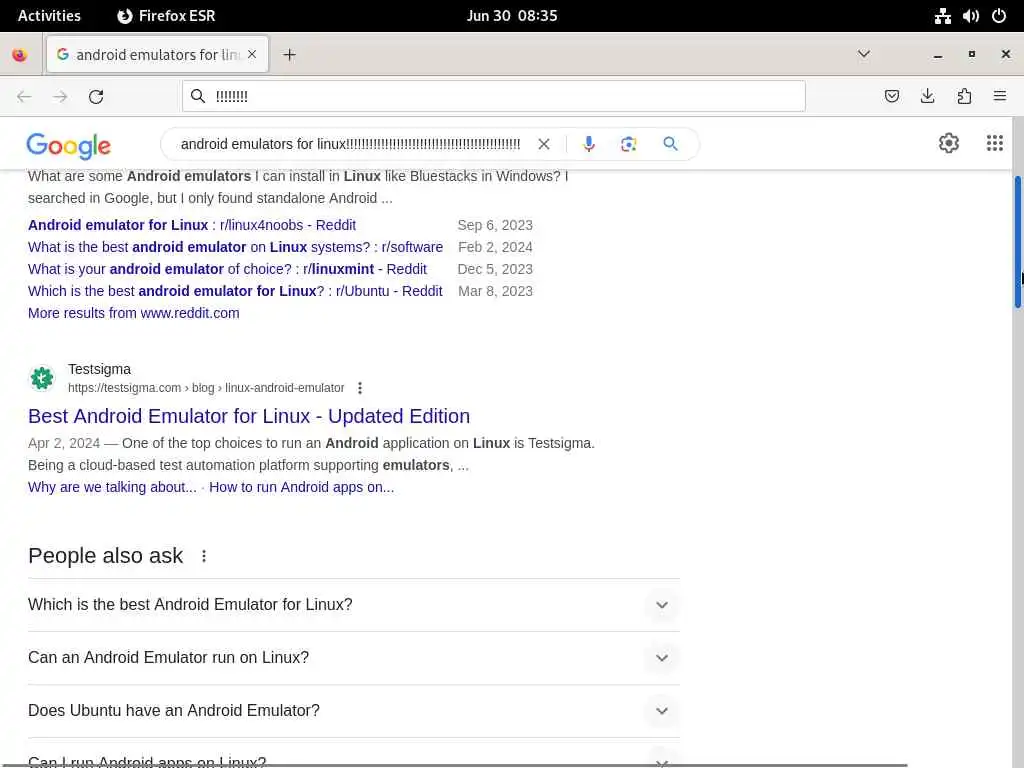Click the address bar search magnifier icon
This screenshot has width=1024, height=768.
point(198,97)
